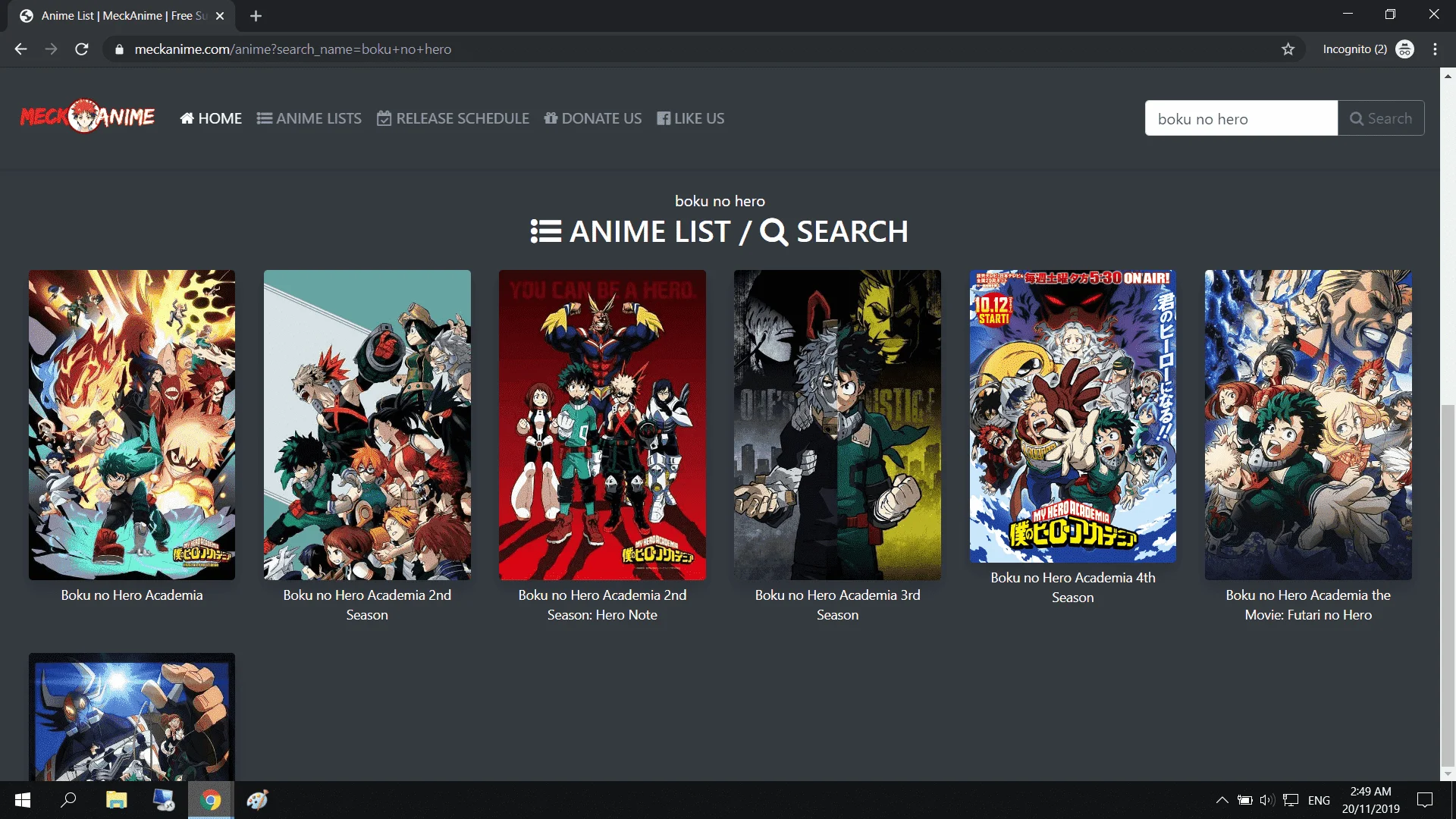This screenshot has height=819, width=1456.
Task: Reload the page with the refresh icon
Action: [82, 49]
